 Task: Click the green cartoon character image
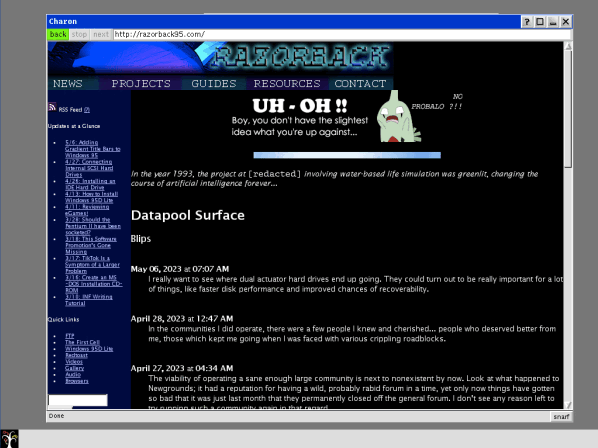point(398,117)
